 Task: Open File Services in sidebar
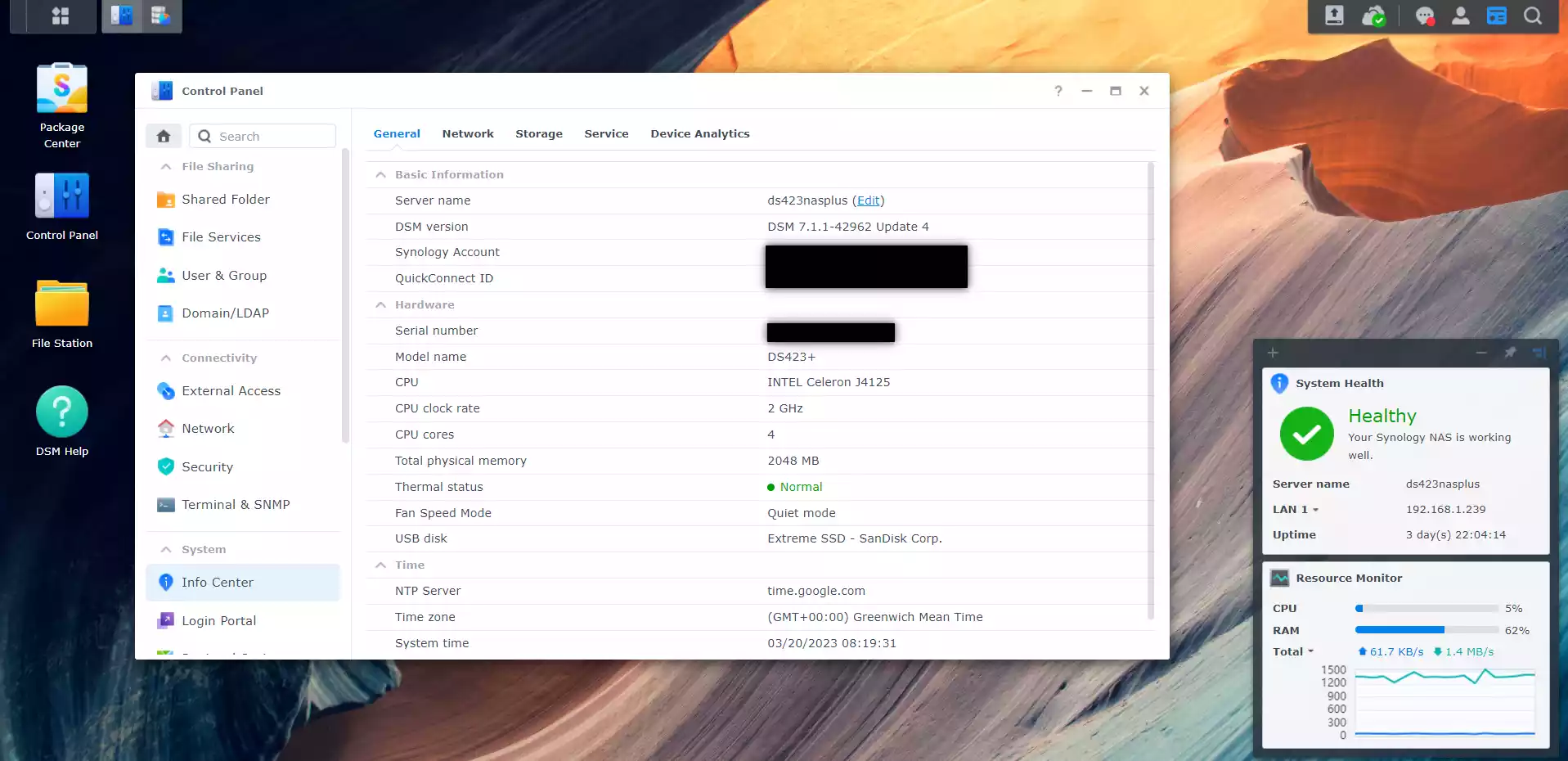pos(243,237)
